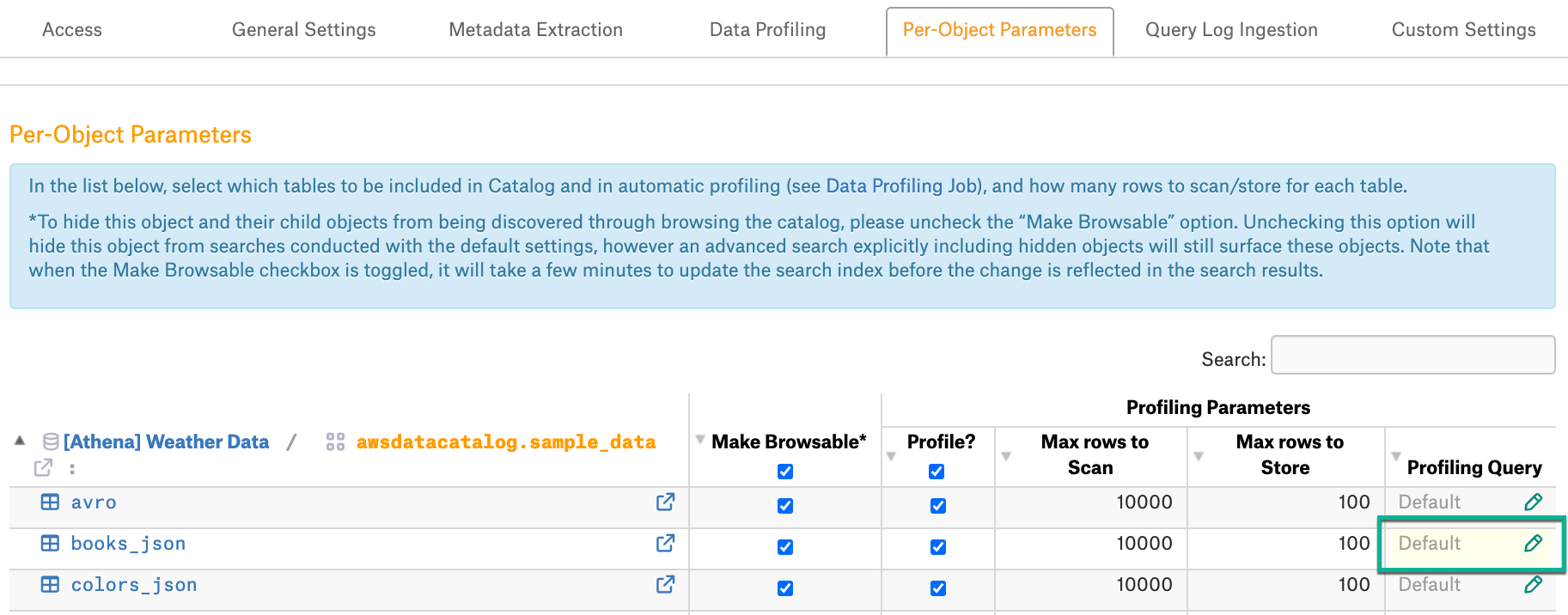Screen dimensions: 1568x615
Task: Open the Make Browsable column dropdown arrow
Action: pyautogui.click(x=700, y=440)
